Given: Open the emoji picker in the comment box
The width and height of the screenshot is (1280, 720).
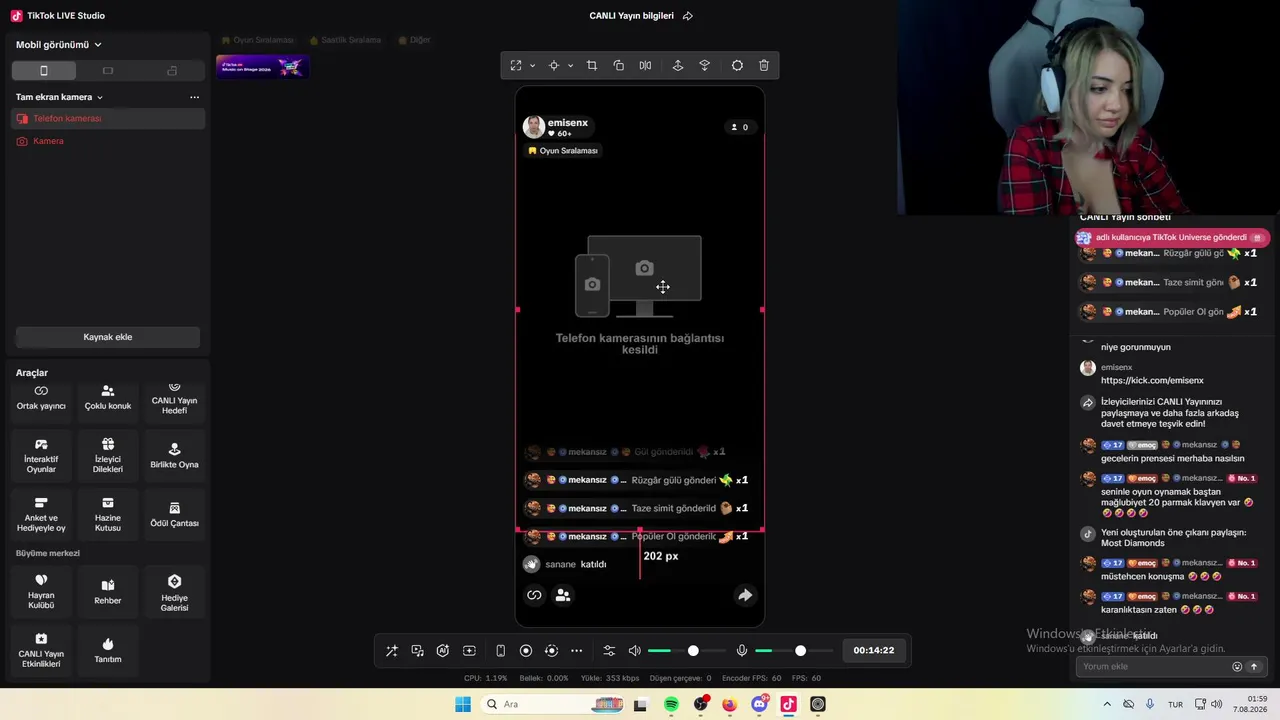Looking at the screenshot, I should [1237, 667].
